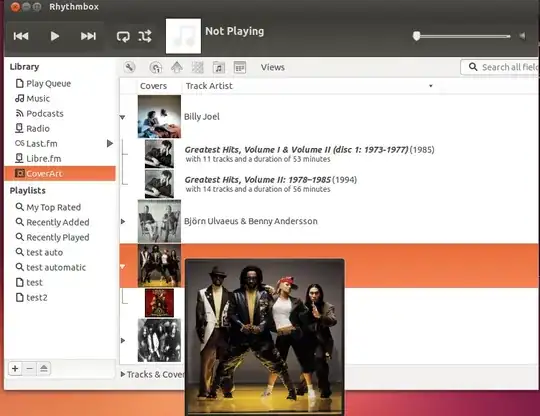Click the previous track button
The width and height of the screenshot is (540, 416).
(x=21, y=36)
